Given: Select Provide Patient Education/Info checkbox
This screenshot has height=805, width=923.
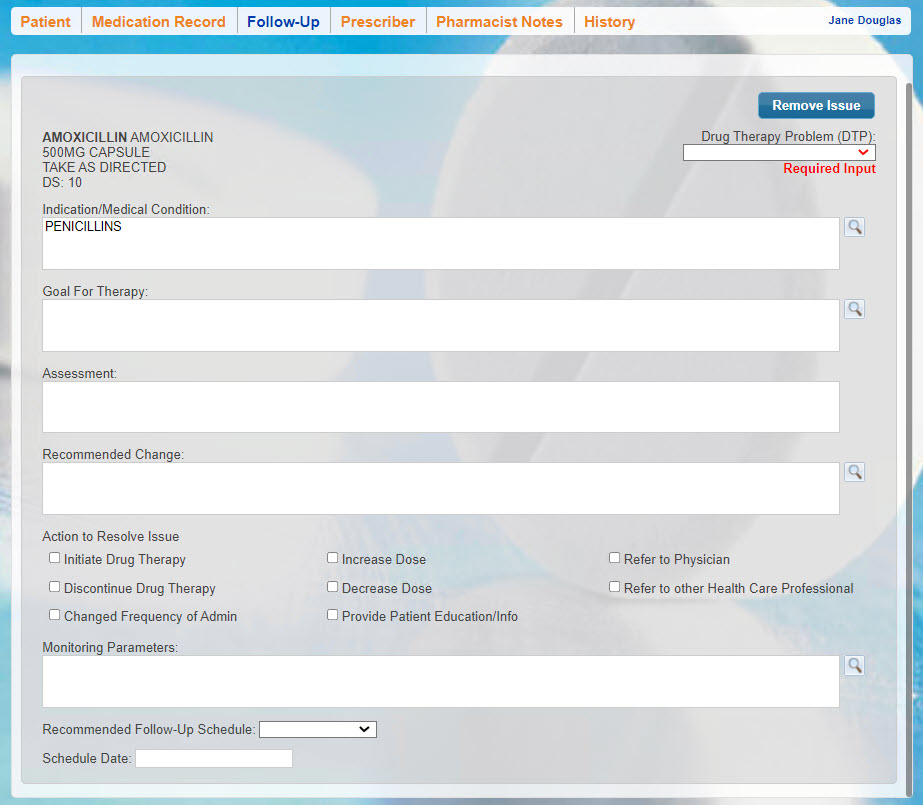Looking at the screenshot, I should 333,616.
